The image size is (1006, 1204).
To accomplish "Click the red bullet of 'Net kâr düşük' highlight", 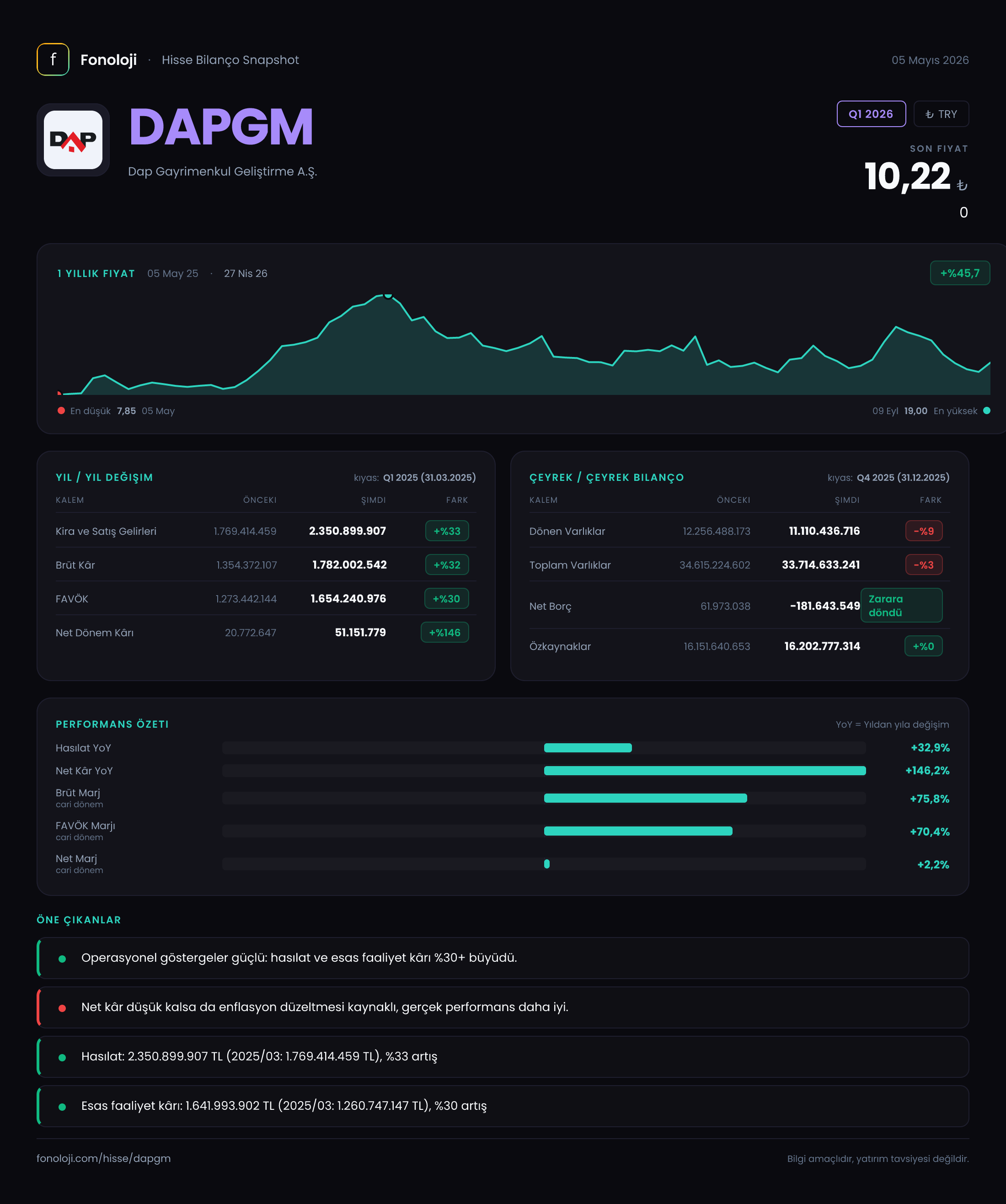I will coord(62,1008).
